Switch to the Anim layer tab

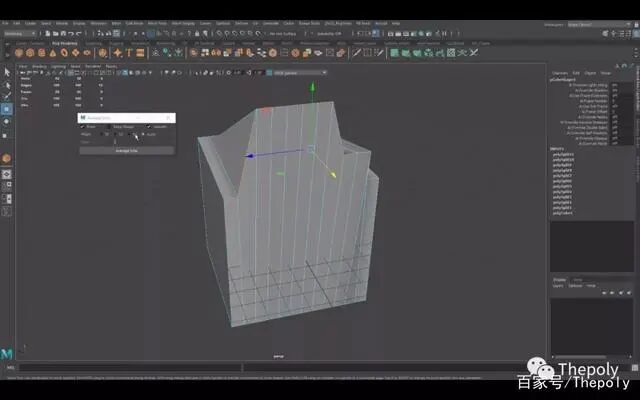tap(577, 280)
